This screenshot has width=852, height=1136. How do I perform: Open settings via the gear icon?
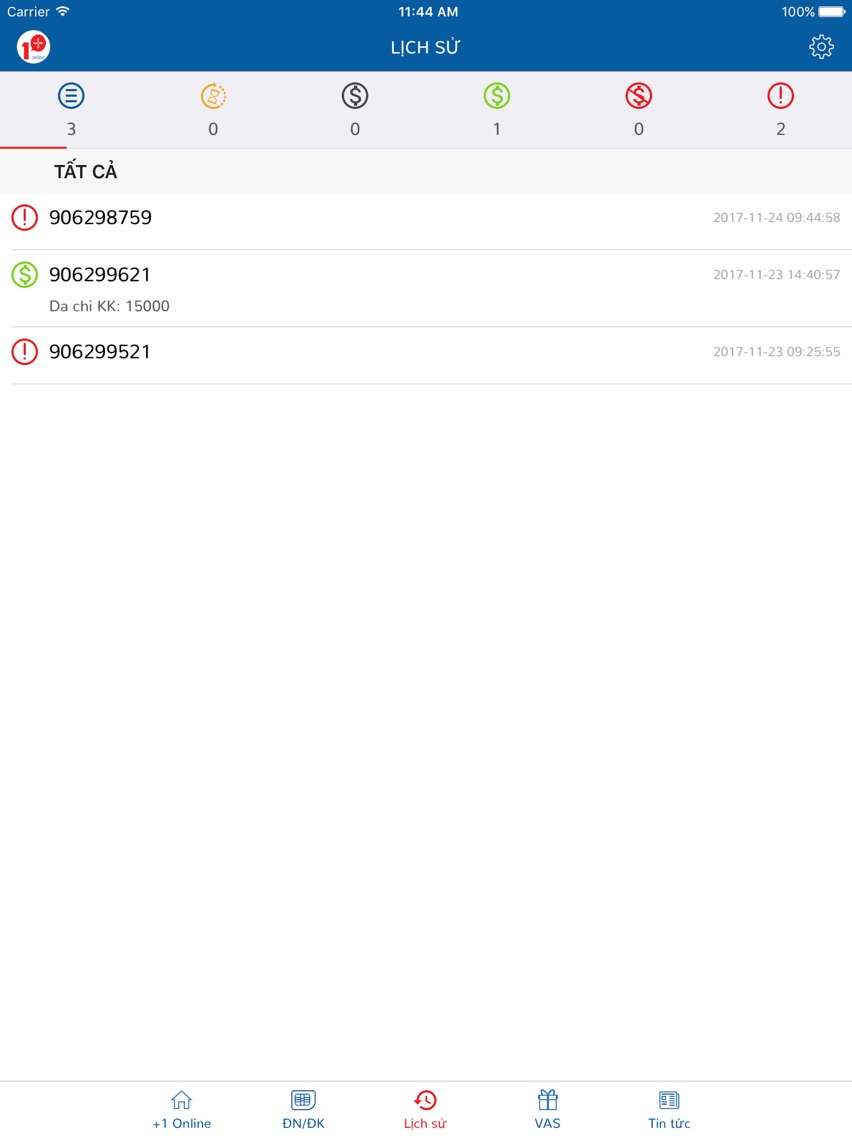821,47
